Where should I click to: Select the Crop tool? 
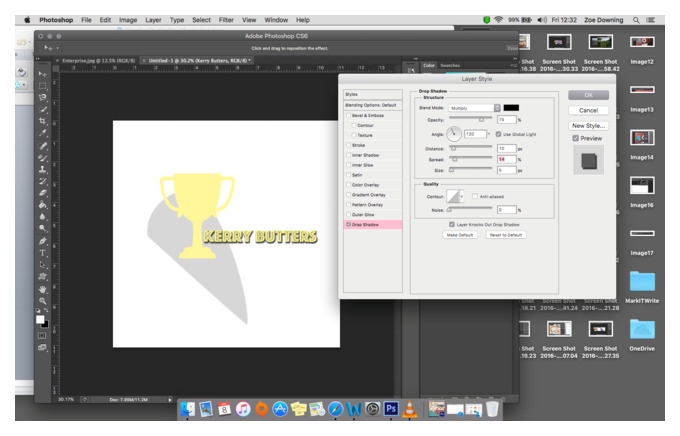pos(42,121)
